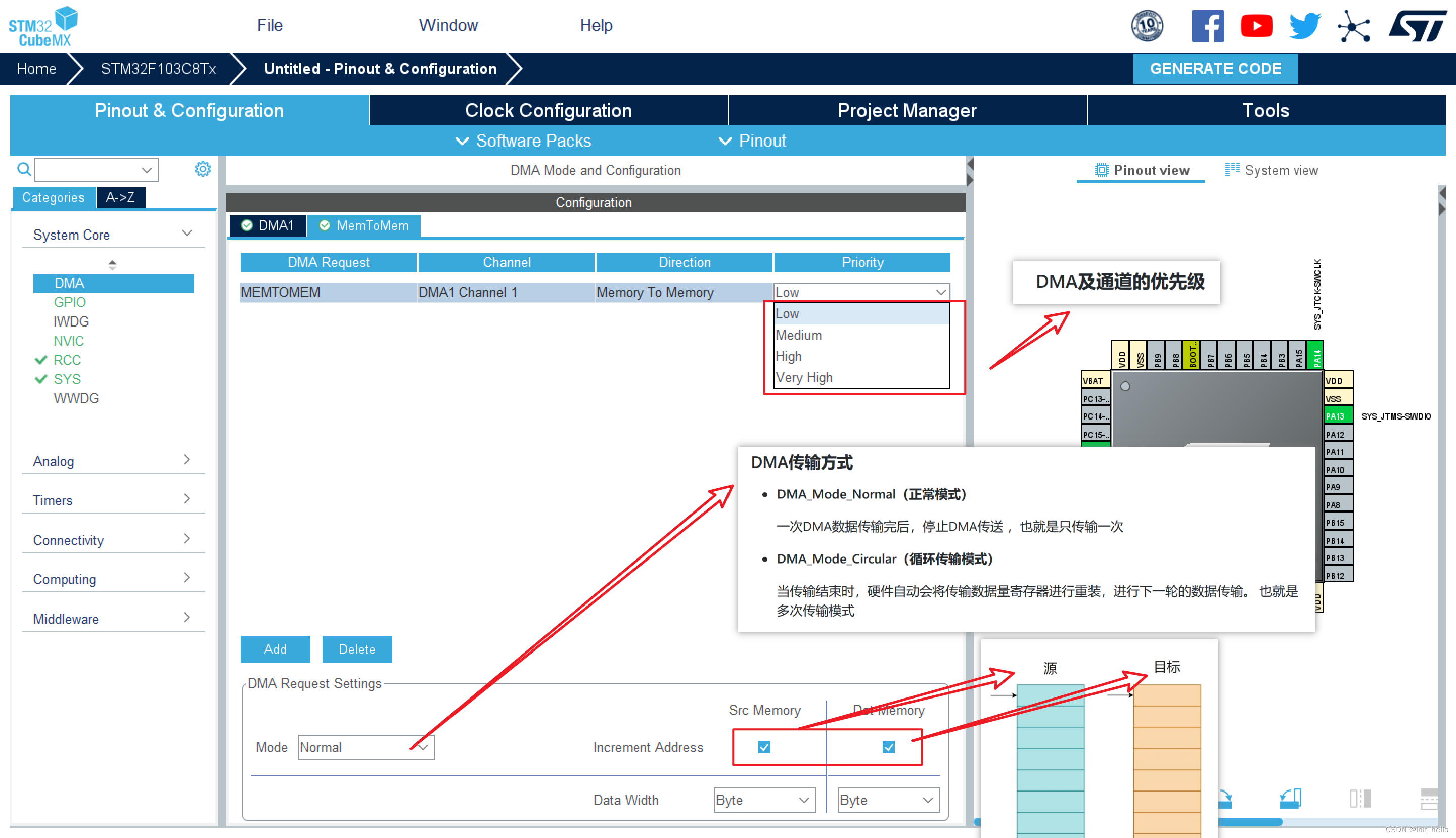Viewport: 1456px width, 838px height.
Task: Switch to Clock Configuration tab
Action: 548,111
